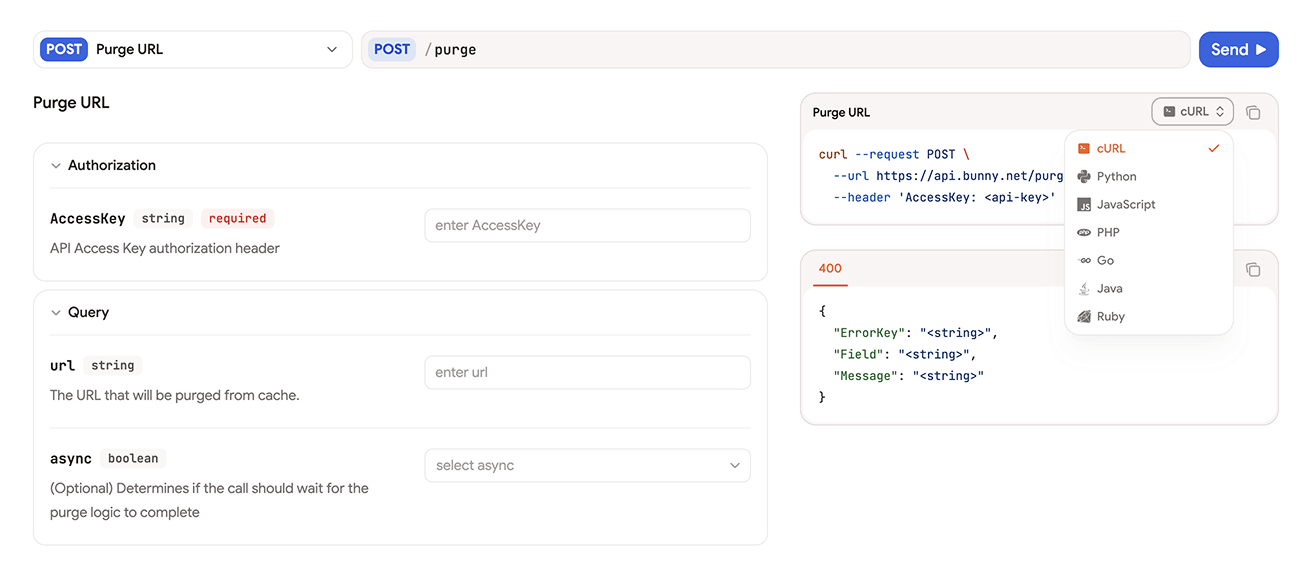
Task: Click the enter AccessKey input field
Action: point(587,226)
